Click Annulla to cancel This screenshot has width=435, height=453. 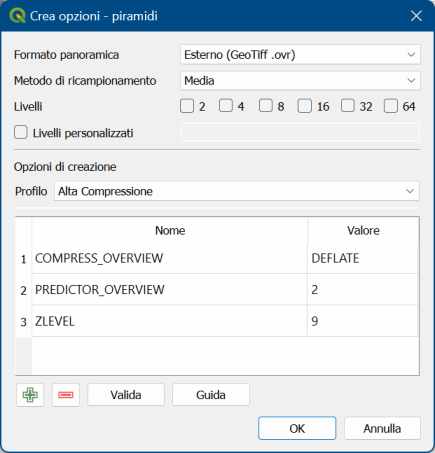click(382, 428)
